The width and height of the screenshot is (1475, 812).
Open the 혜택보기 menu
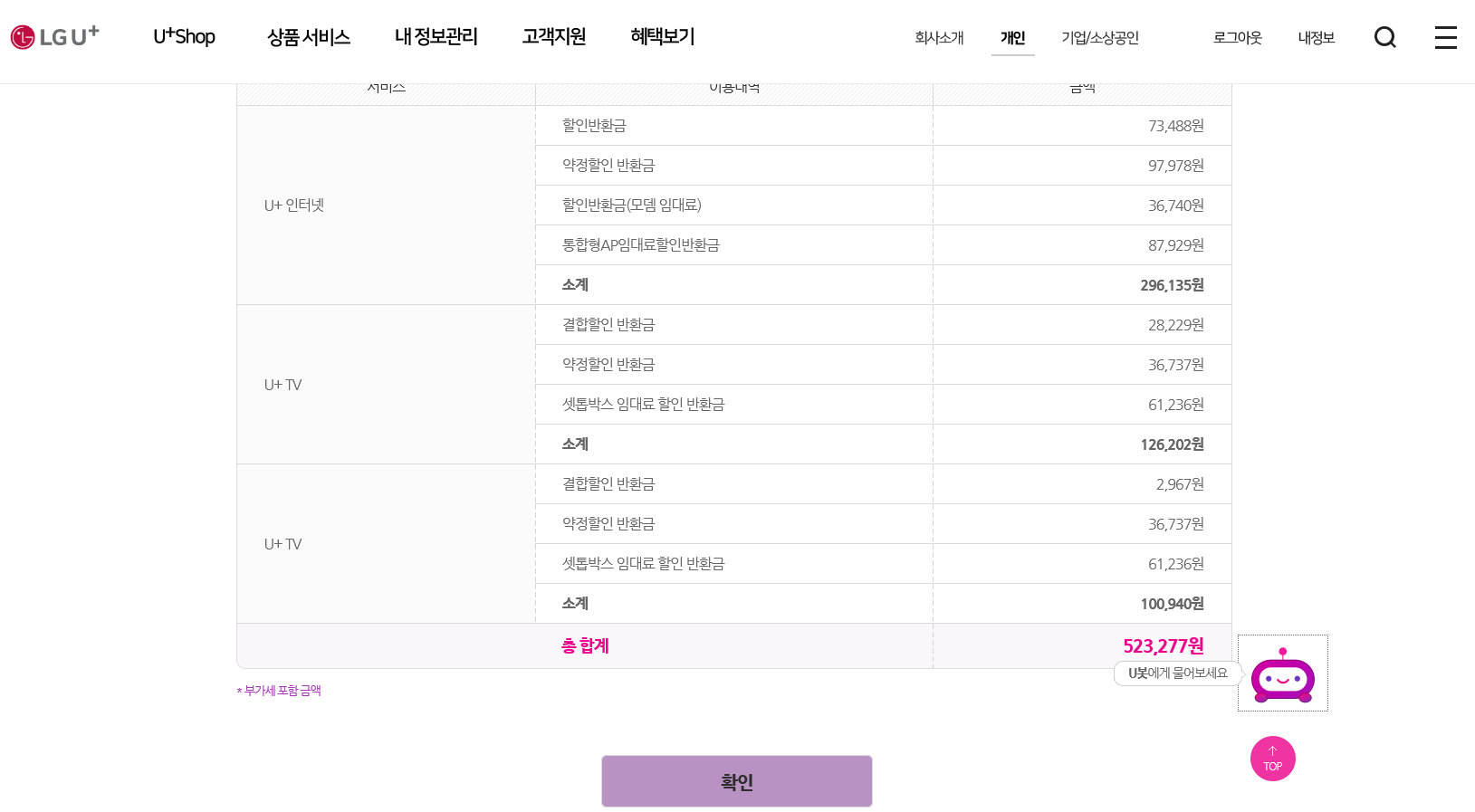click(x=663, y=37)
